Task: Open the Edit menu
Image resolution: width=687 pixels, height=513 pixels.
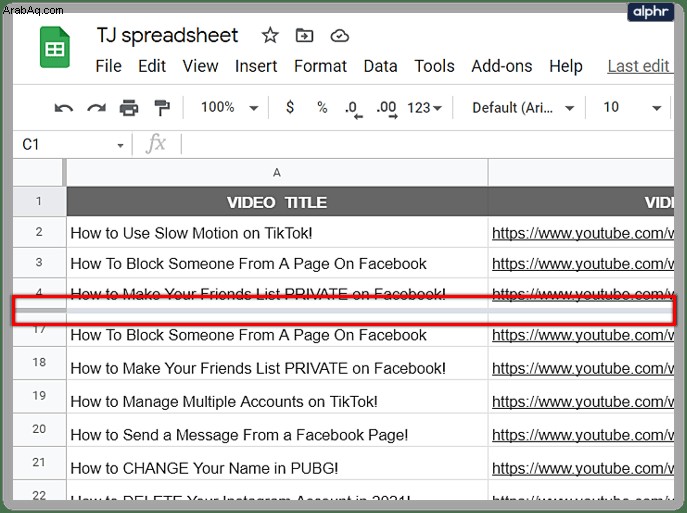Action: pyautogui.click(x=152, y=66)
